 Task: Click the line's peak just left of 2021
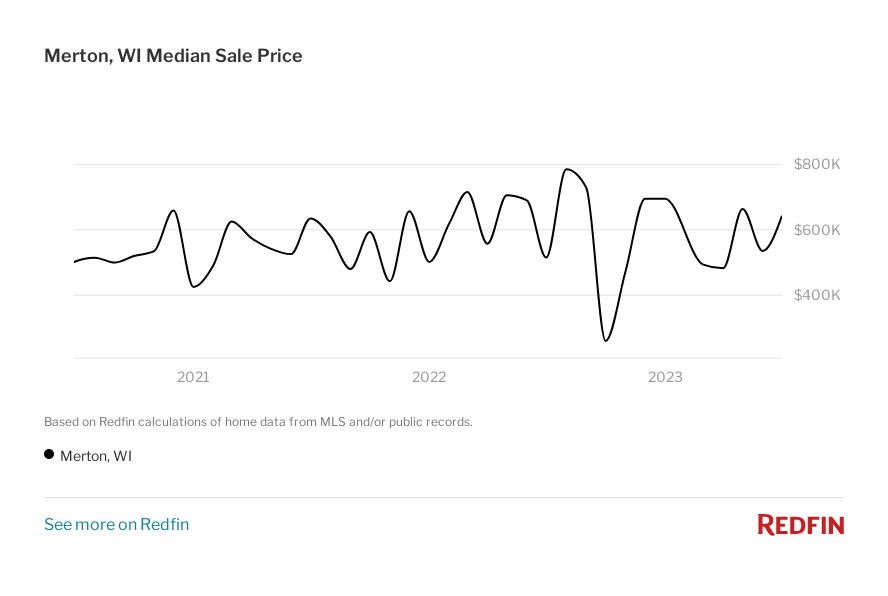pyautogui.click(x=173, y=211)
